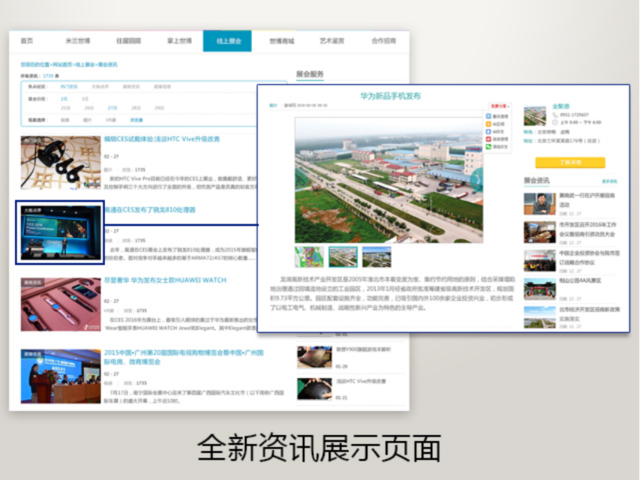Open the news thumbnail of the seated man
Screen dimensions: 640x480
tap(540, 204)
